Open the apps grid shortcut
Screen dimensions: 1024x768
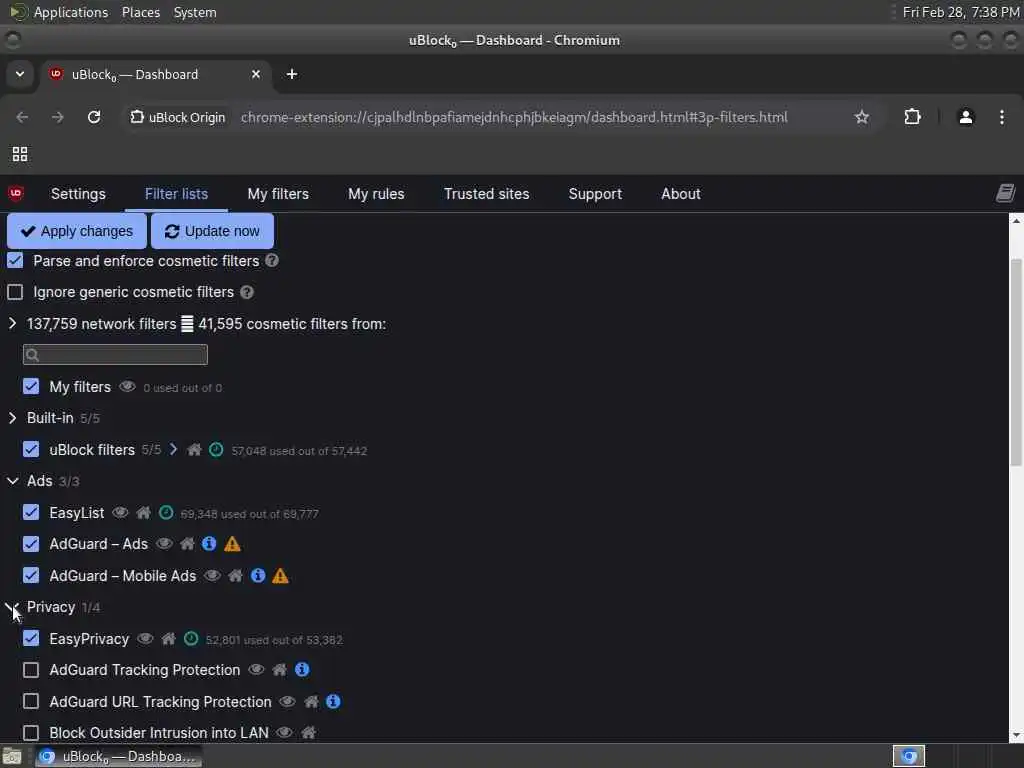tap(20, 154)
